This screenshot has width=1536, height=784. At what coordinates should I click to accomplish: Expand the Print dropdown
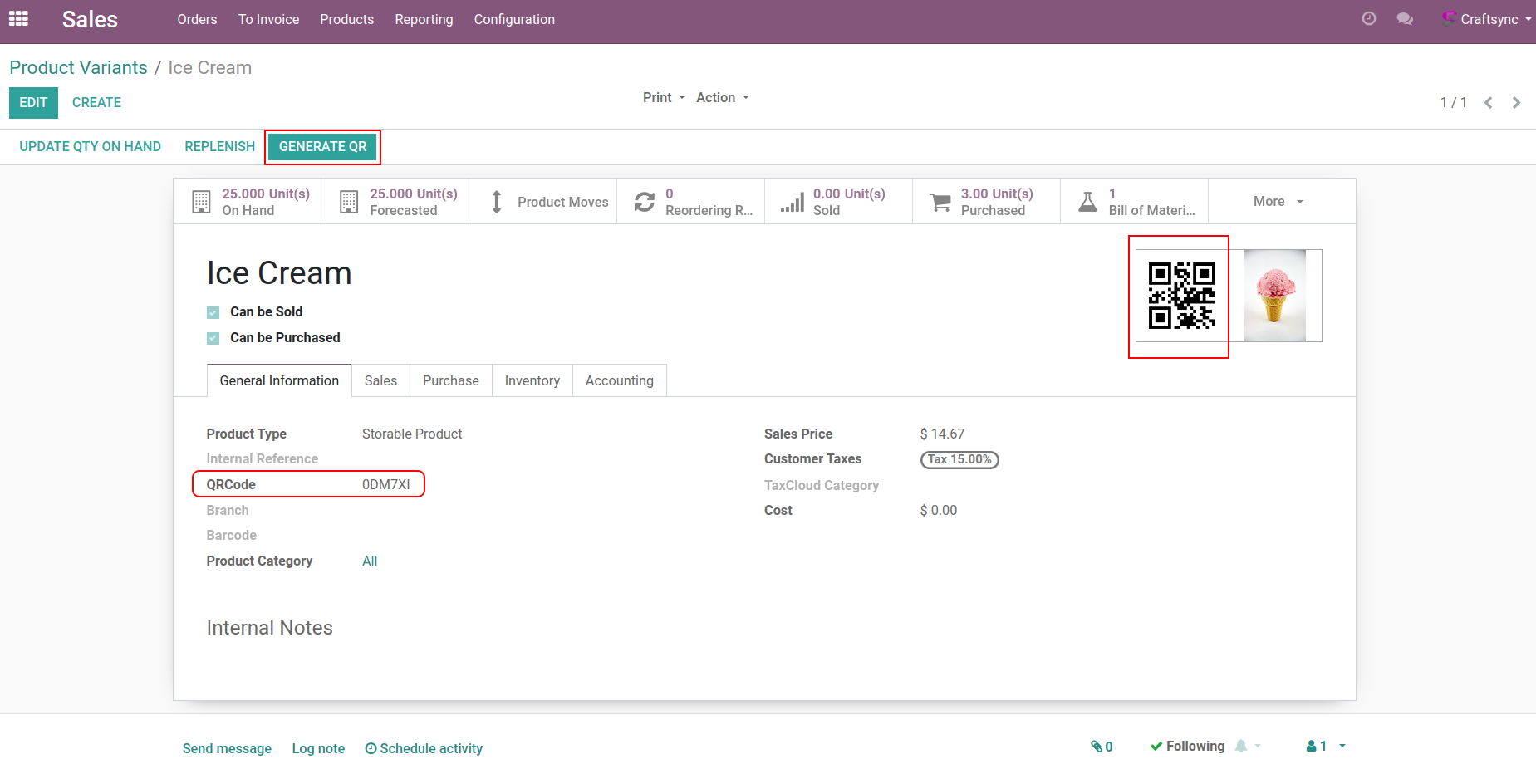click(664, 98)
